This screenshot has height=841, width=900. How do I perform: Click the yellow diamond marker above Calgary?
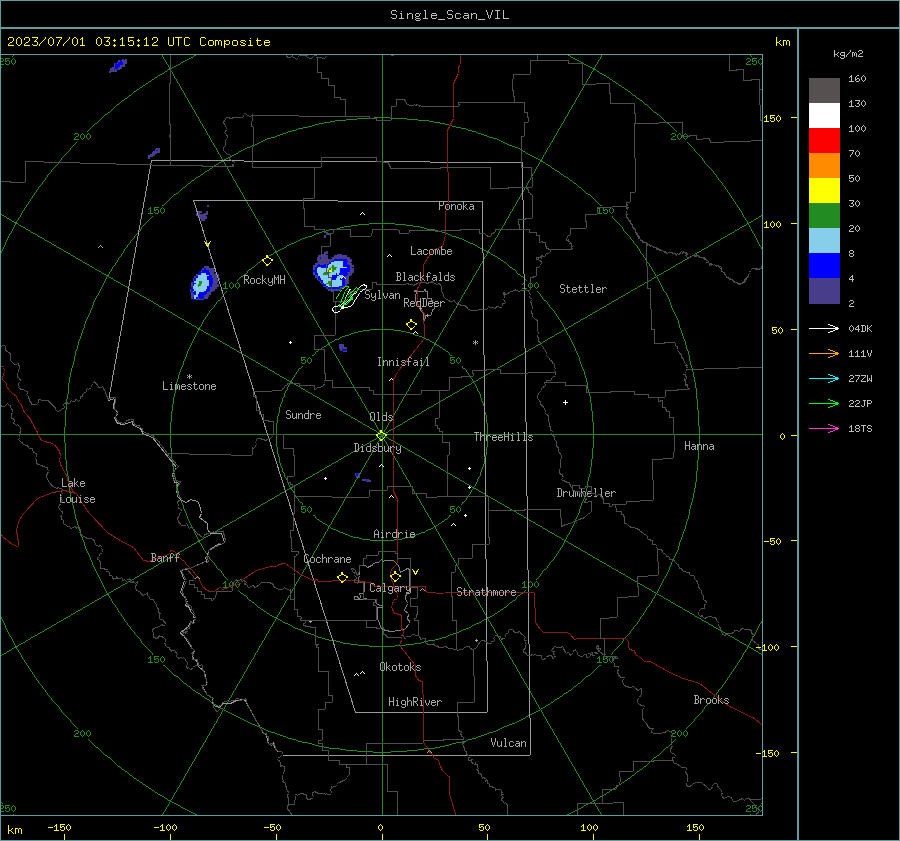pos(395,576)
